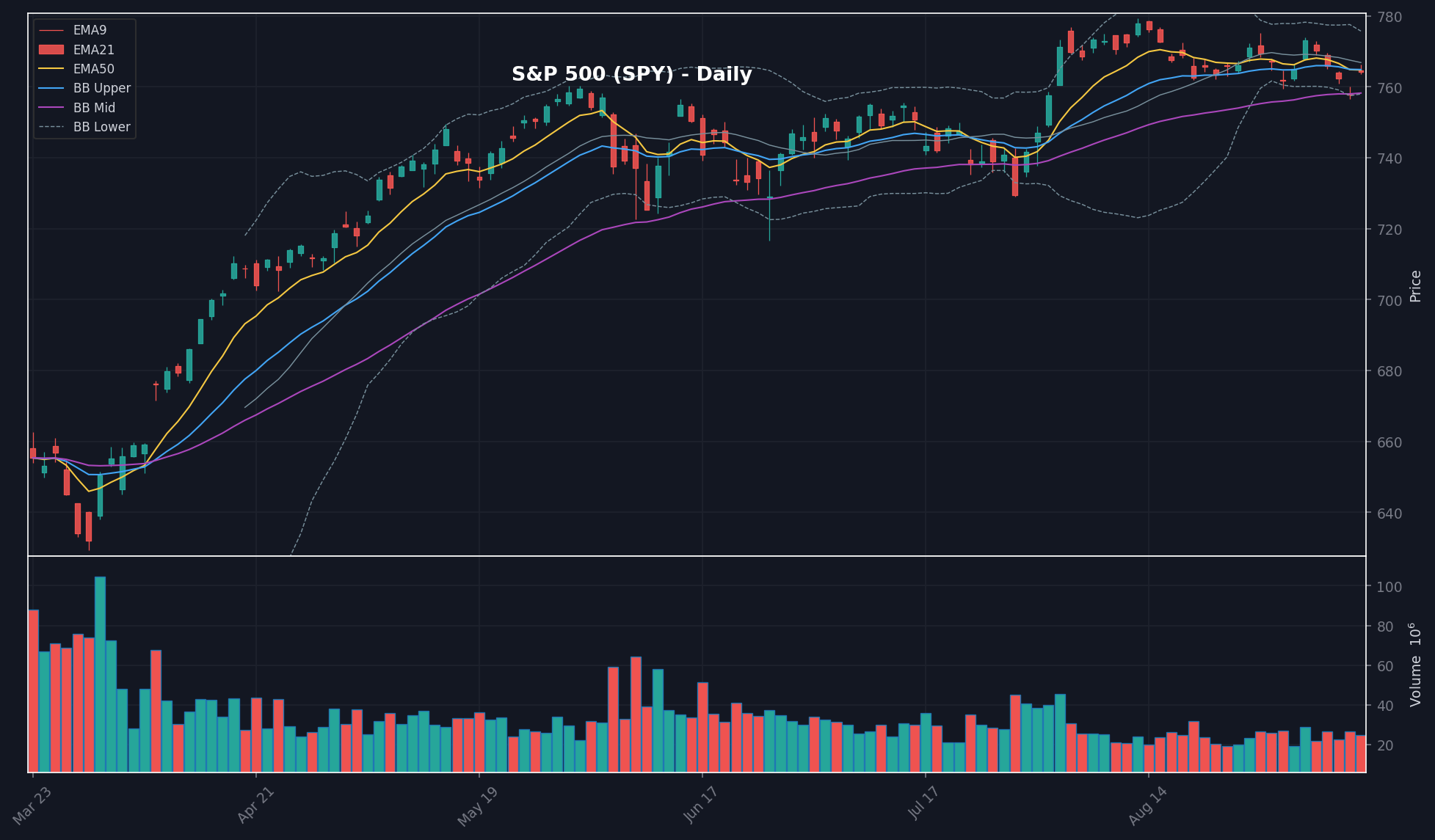Click the 20 volume axis label
Screen dimensions: 1435x840
pyautogui.click(x=1385, y=745)
